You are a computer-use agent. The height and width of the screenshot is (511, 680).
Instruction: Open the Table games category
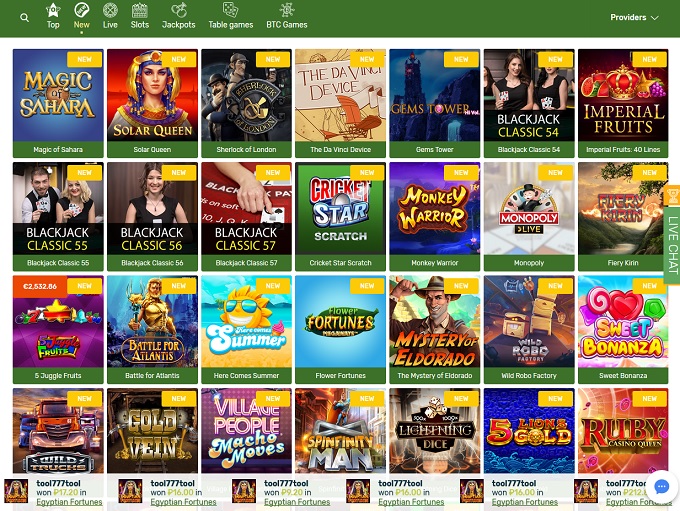point(230,15)
